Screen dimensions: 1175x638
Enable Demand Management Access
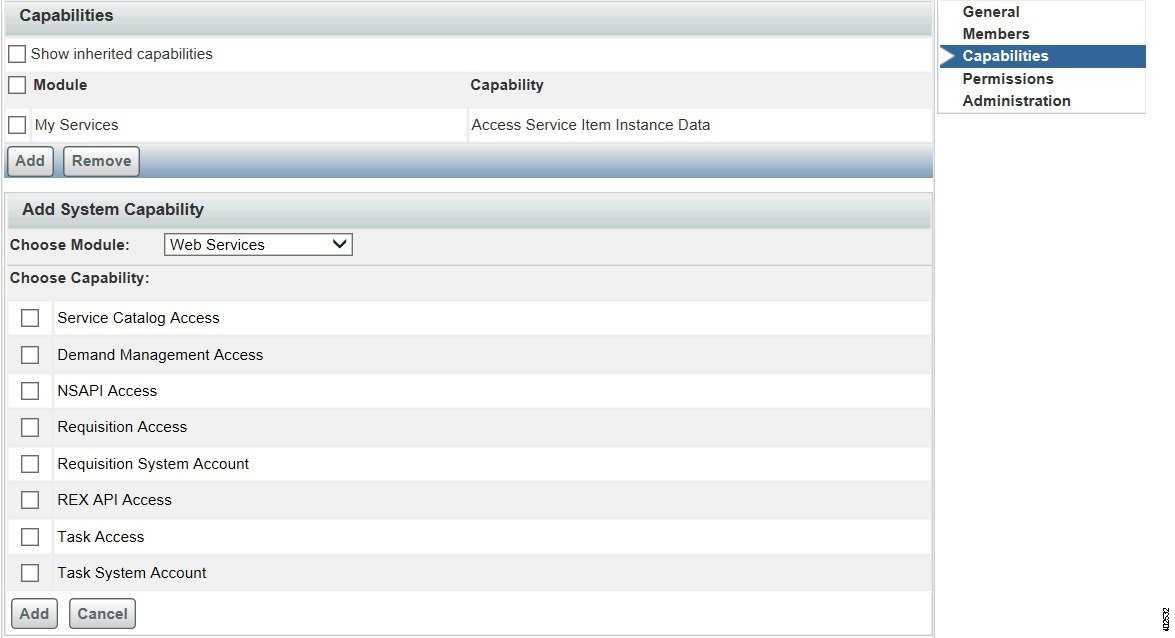pos(29,354)
